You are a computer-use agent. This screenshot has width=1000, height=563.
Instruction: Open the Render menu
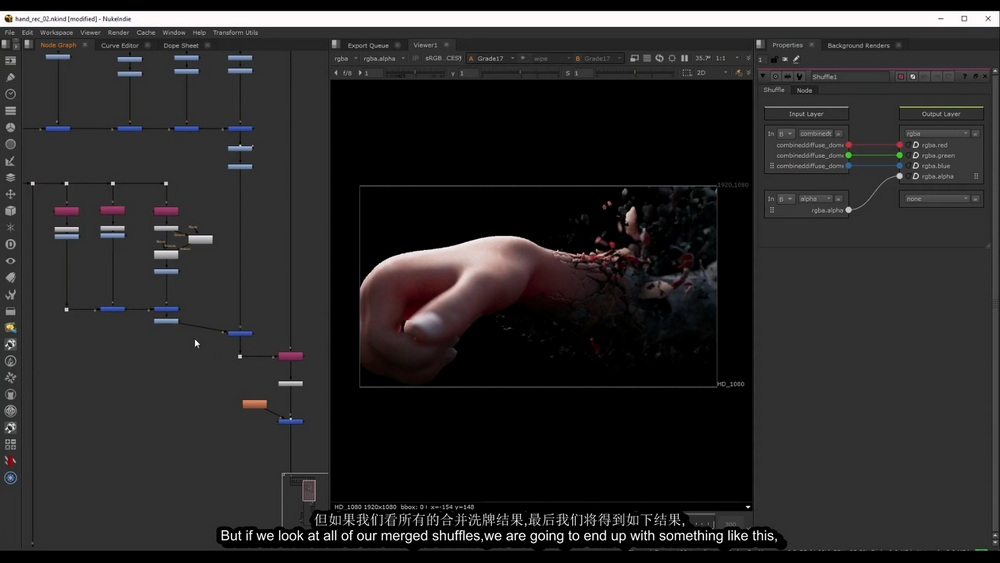click(118, 33)
